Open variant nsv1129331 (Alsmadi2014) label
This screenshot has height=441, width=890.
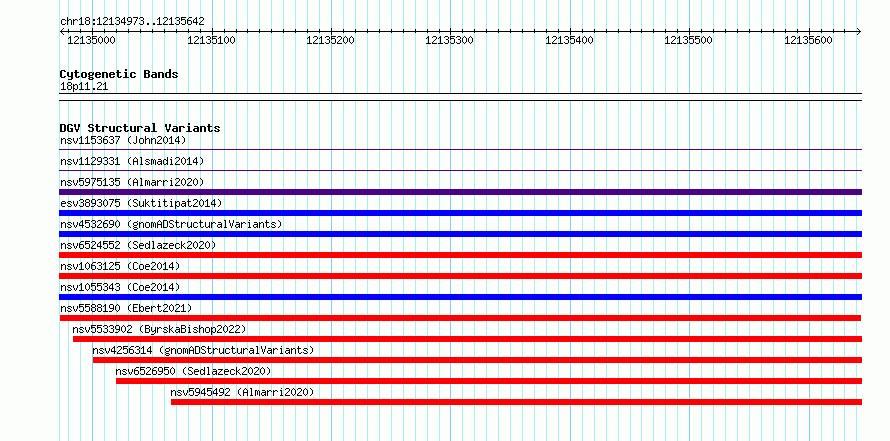(x=132, y=161)
